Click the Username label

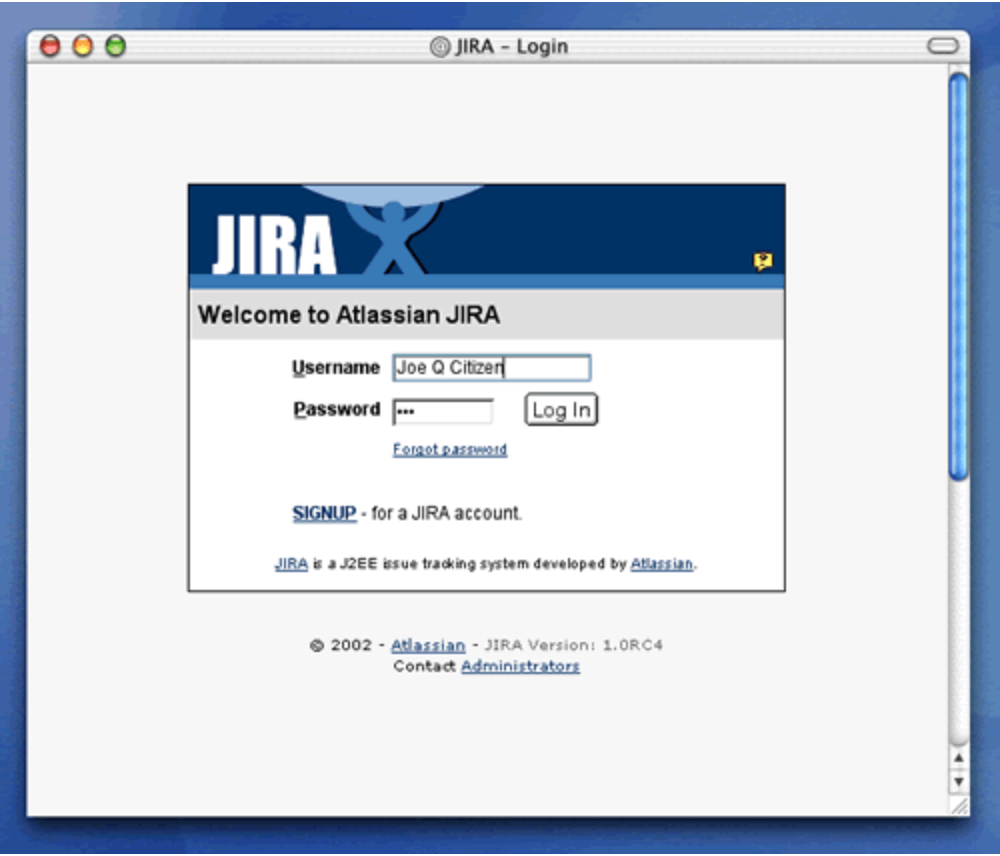tap(336, 368)
